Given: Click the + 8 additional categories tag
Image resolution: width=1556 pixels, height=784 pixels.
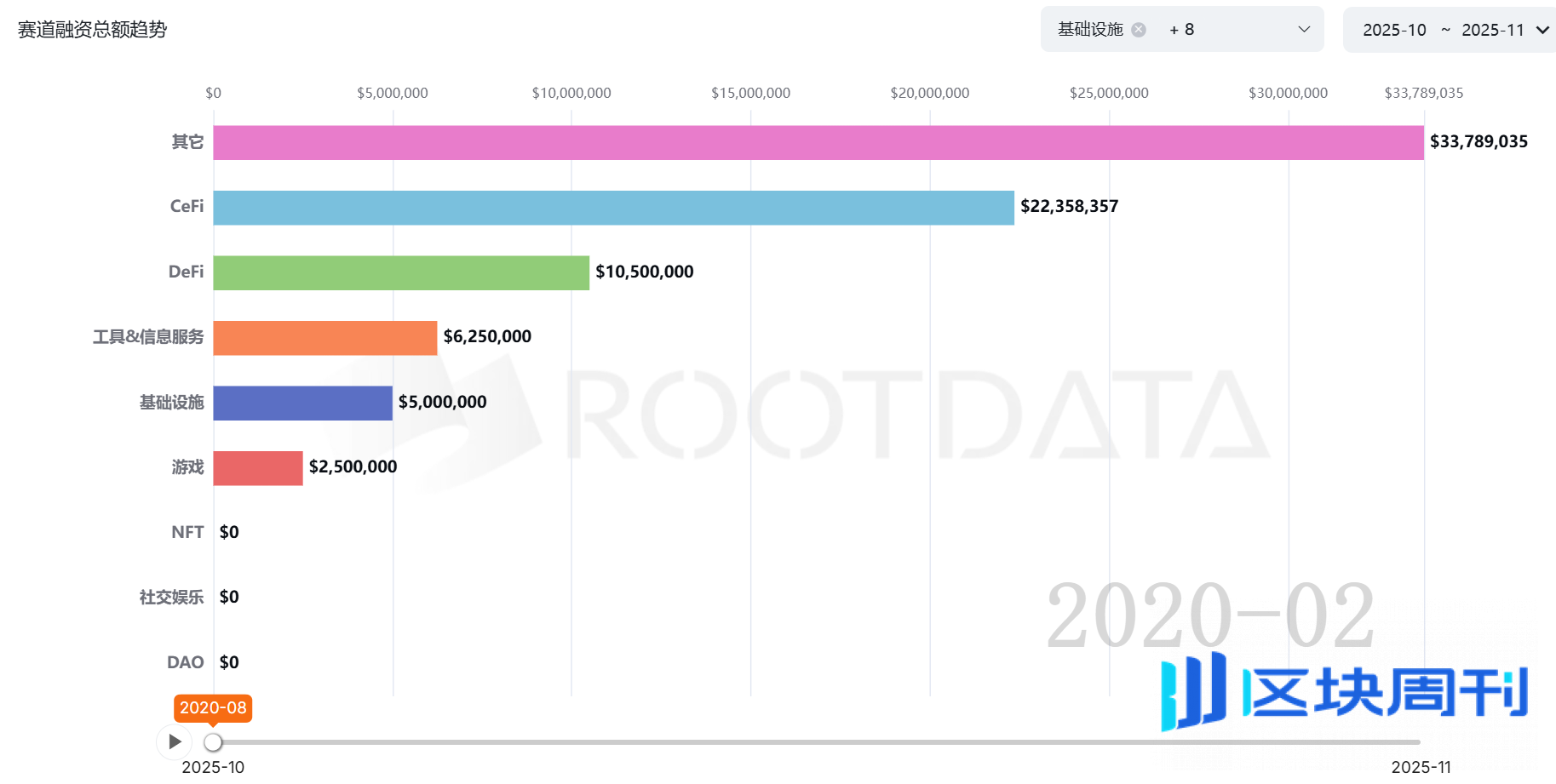Looking at the screenshot, I should pyautogui.click(x=1181, y=30).
